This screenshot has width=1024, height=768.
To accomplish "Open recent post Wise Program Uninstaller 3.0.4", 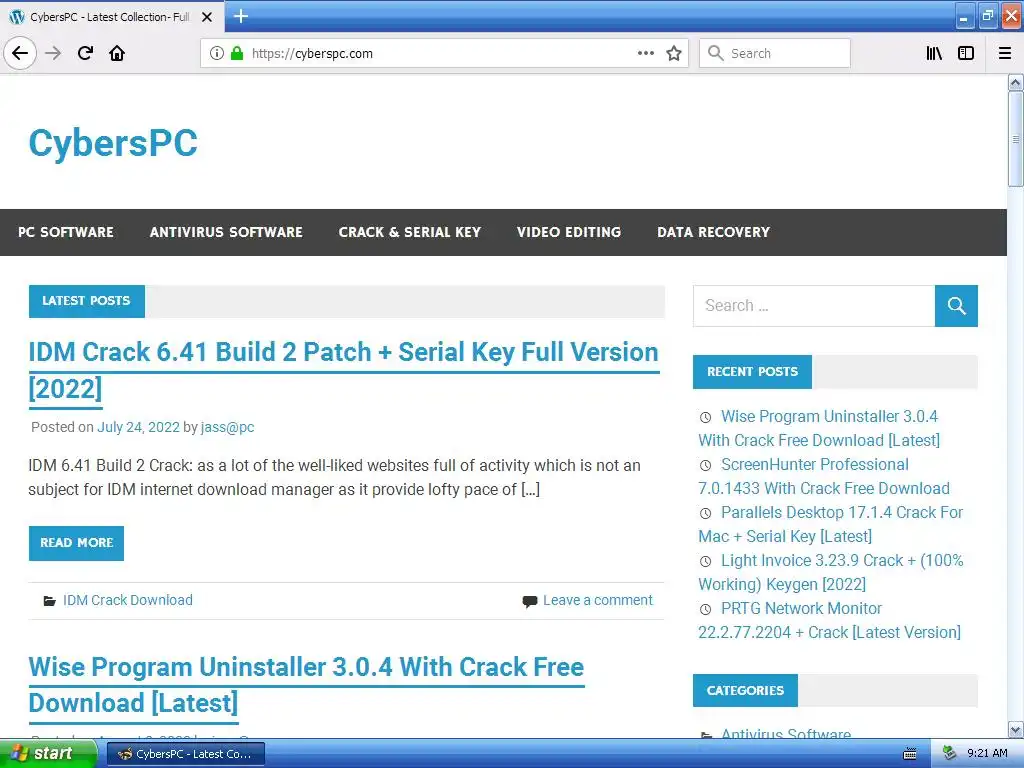I will [819, 428].
